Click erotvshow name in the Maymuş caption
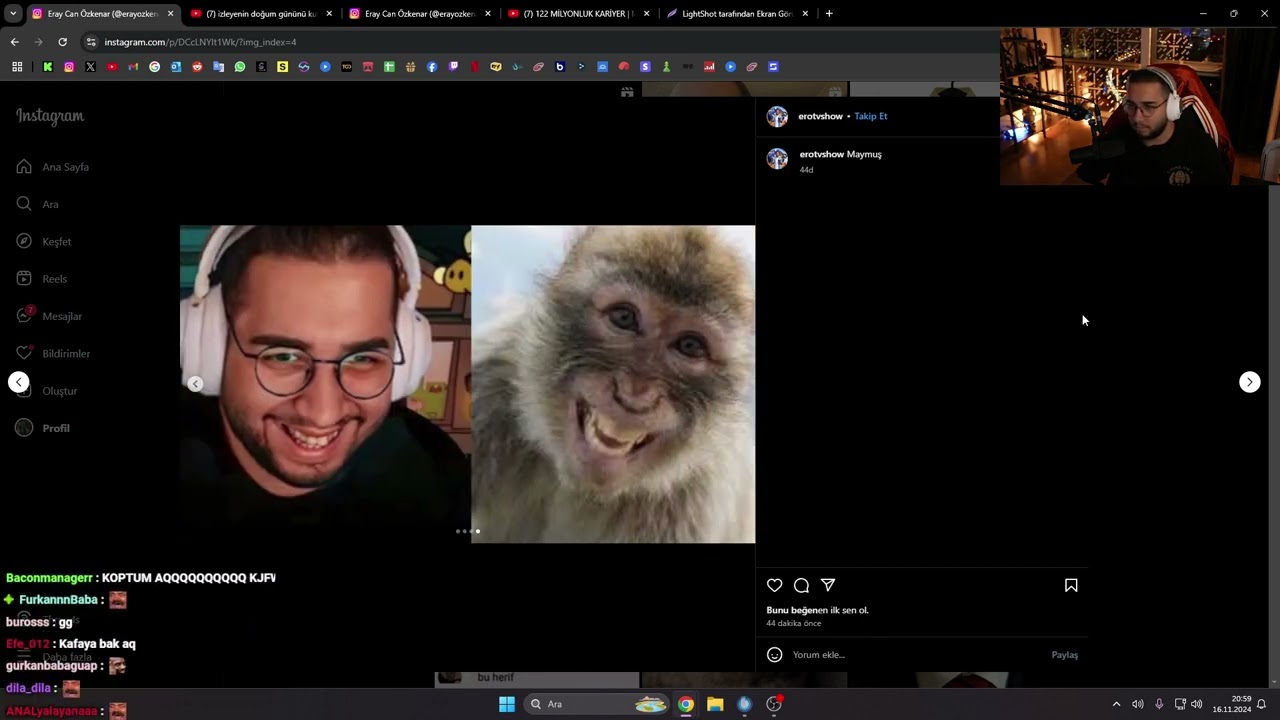Image resolution: width=1280 pixels, height=720 pixels. pyautogui.click(x=821, y=154)
